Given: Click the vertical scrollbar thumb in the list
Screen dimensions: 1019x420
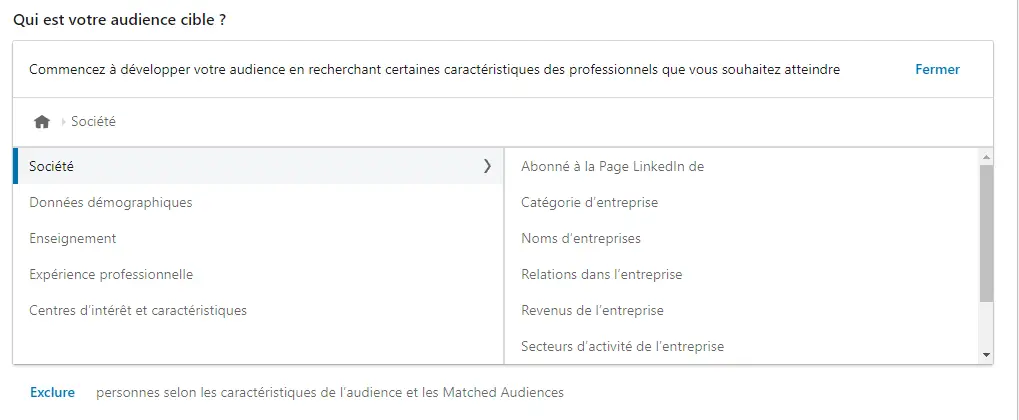Looking at the screenshot, I should point(987,233).
